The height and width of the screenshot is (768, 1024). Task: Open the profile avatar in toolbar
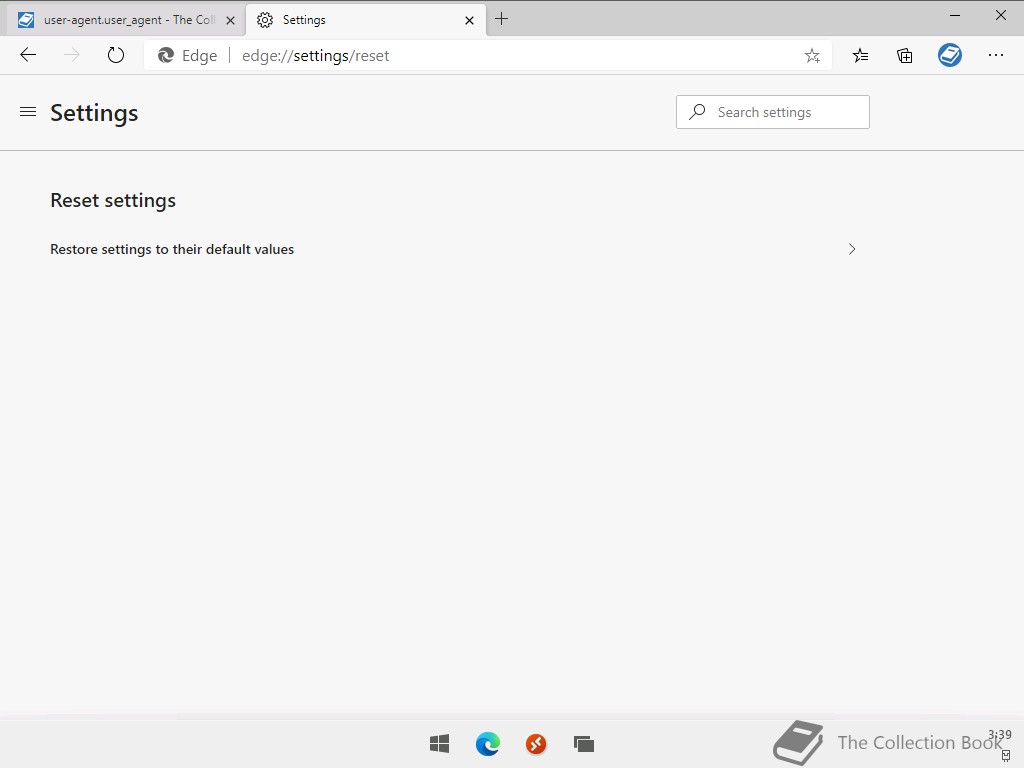coord(950,55)
